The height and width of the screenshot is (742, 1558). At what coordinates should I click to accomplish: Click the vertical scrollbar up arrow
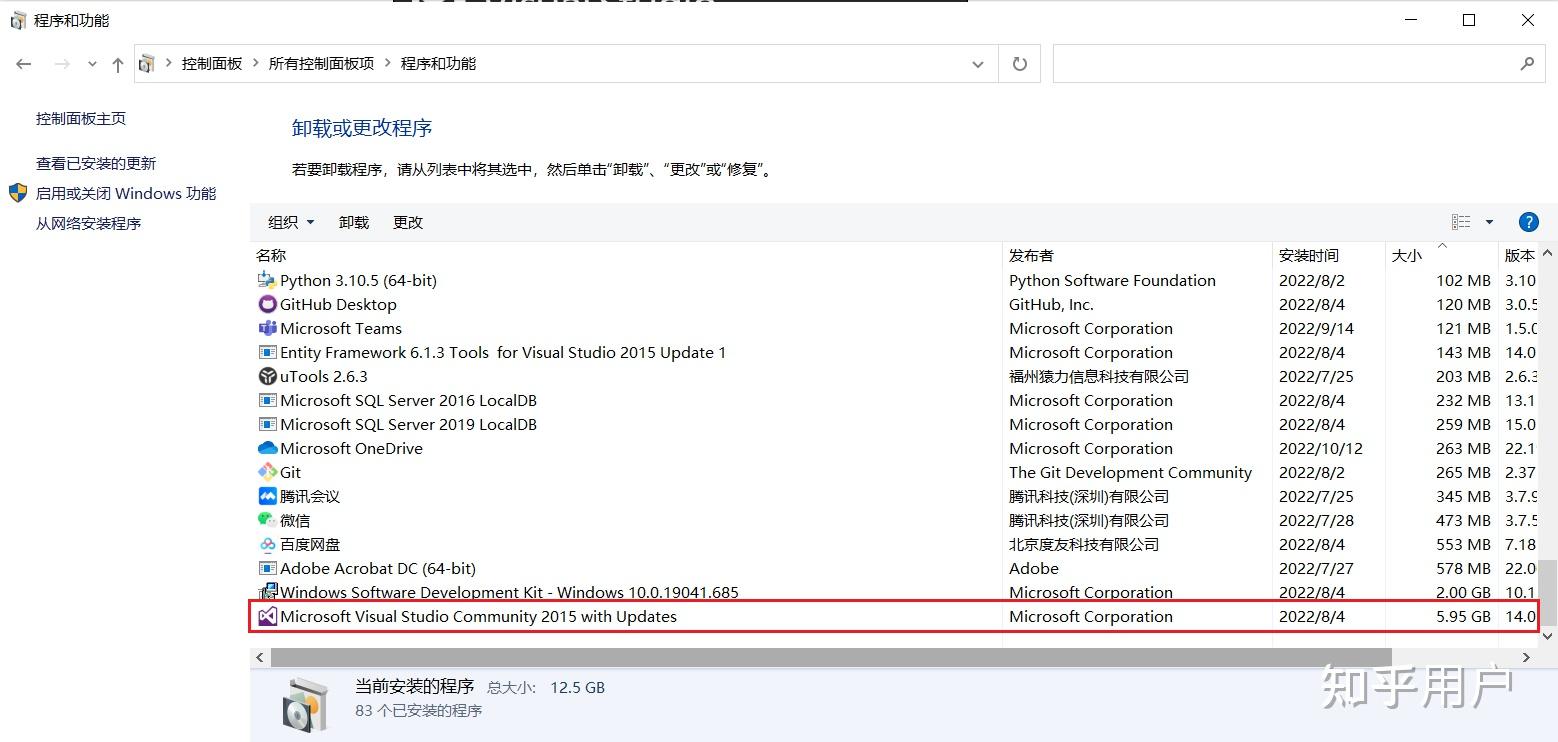pos(1548,253)
